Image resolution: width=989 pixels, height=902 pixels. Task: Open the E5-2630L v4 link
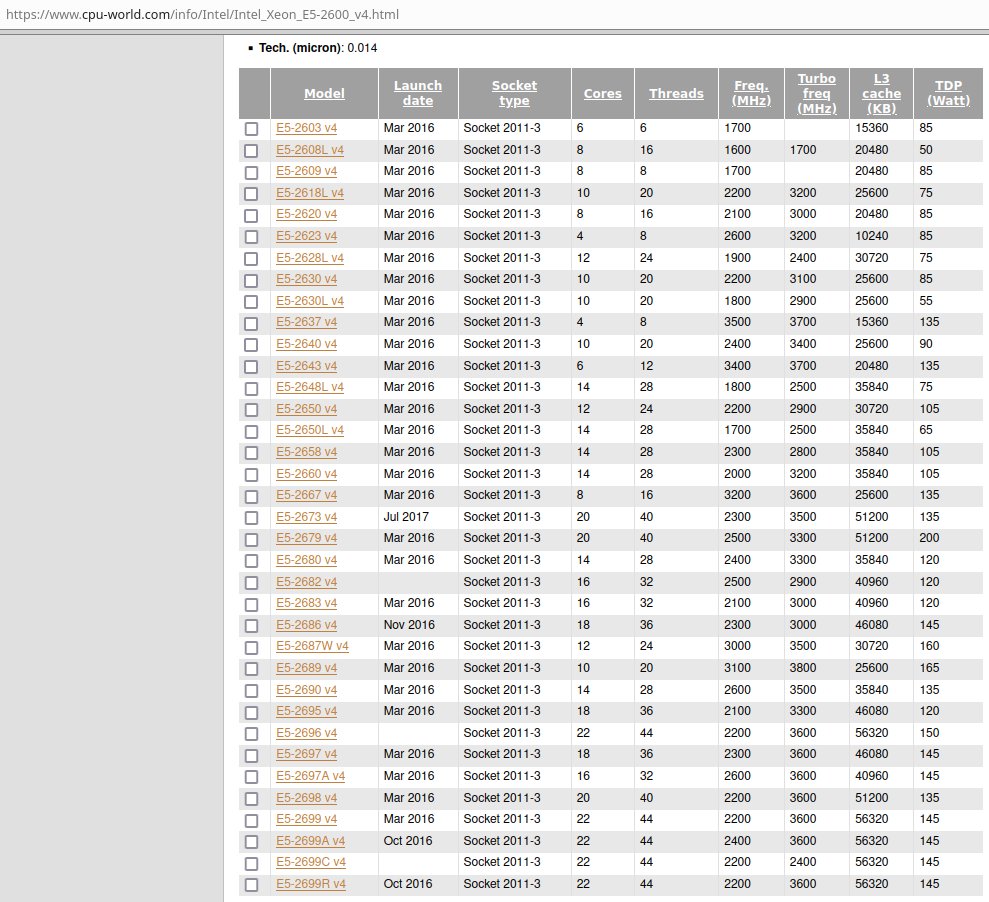[x=310, y=301]
